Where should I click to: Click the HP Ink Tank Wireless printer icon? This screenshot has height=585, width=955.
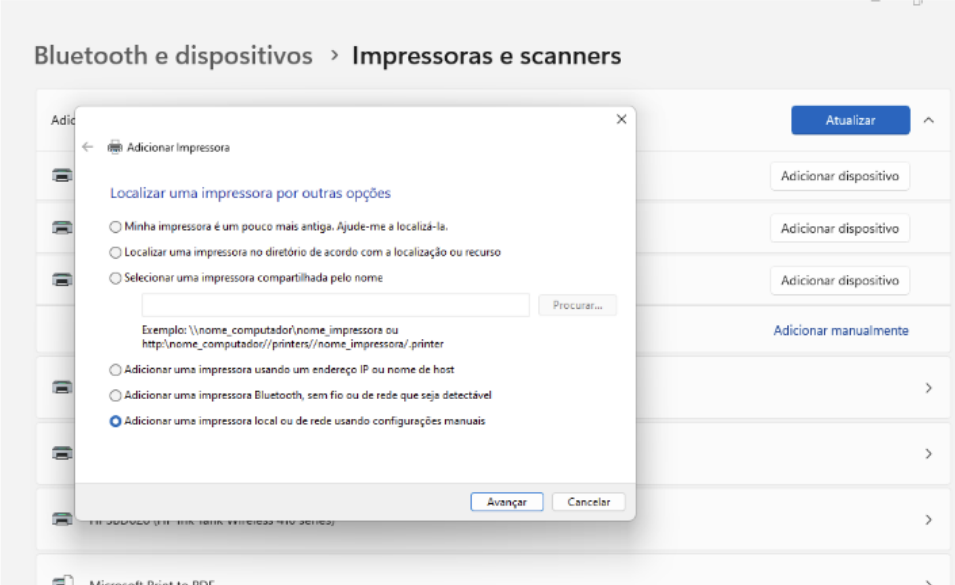(x=61, y=519)
